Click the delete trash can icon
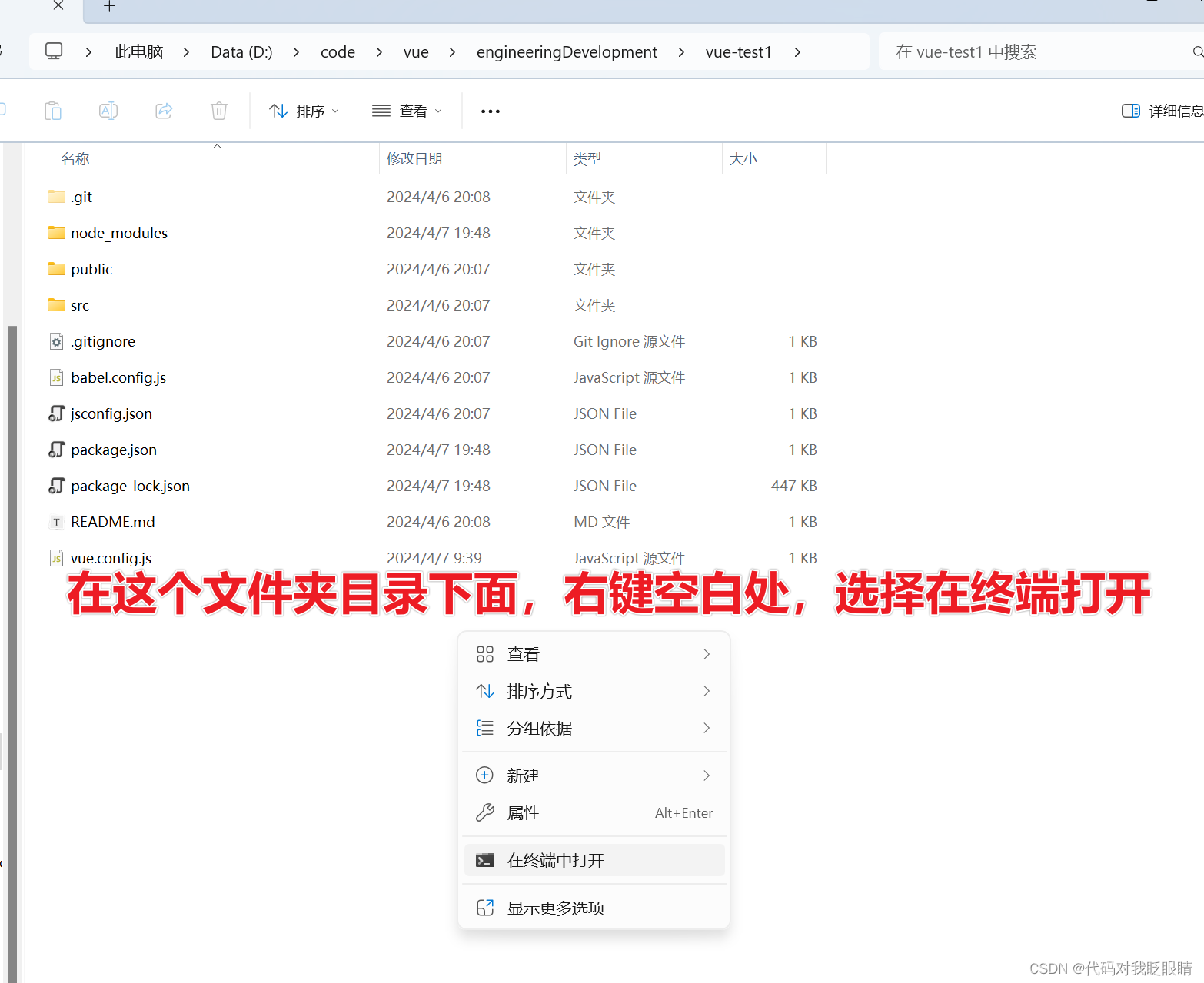This screenshot has width=1204, height=983. click(219, 111)
